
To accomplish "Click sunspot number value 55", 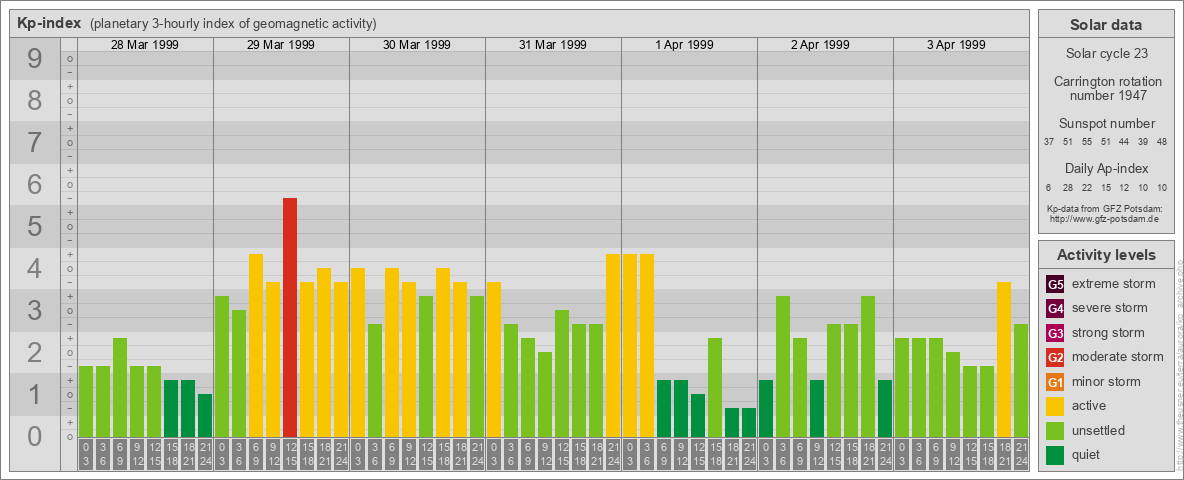I will 1087,142.
